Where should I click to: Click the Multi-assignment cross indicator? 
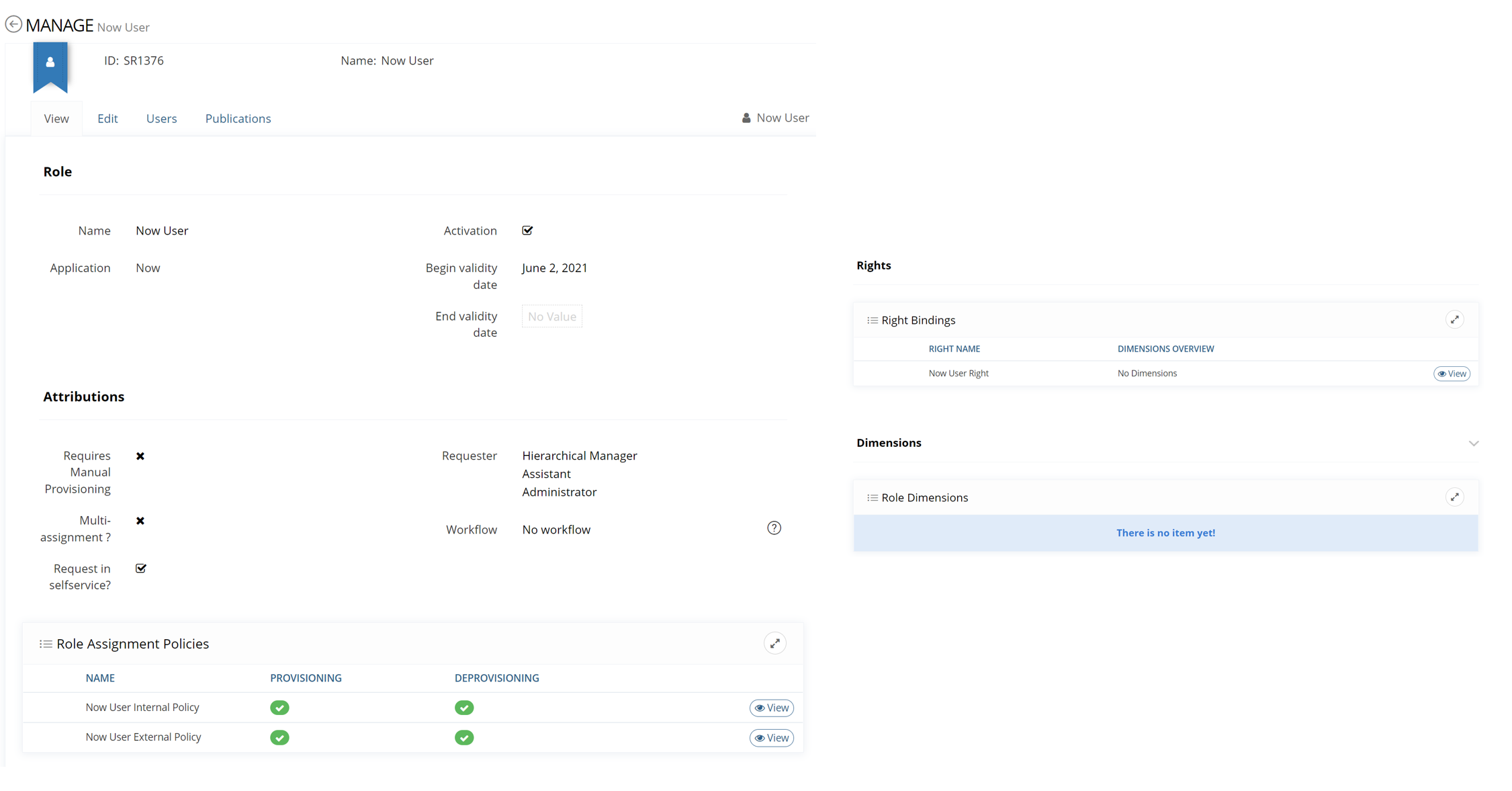140,521
